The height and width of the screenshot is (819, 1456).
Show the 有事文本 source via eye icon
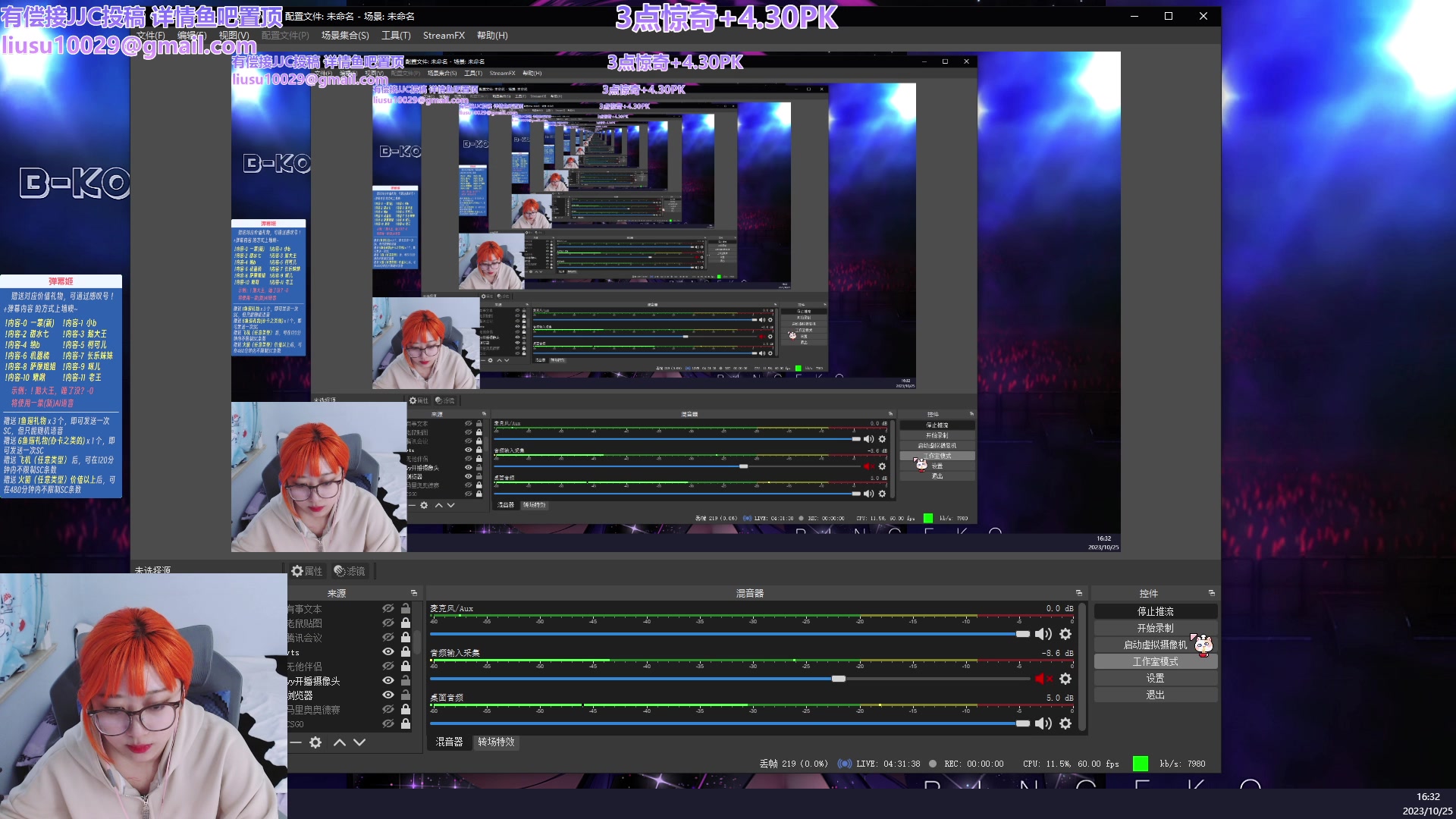coord(388,609)
